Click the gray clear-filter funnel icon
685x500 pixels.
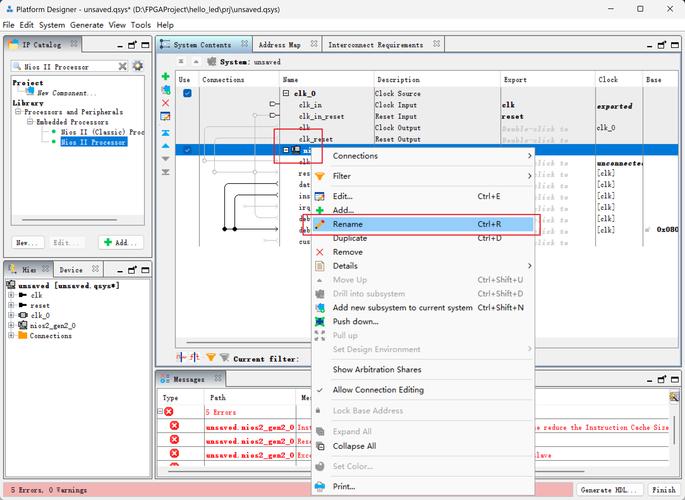click(225, 358)
